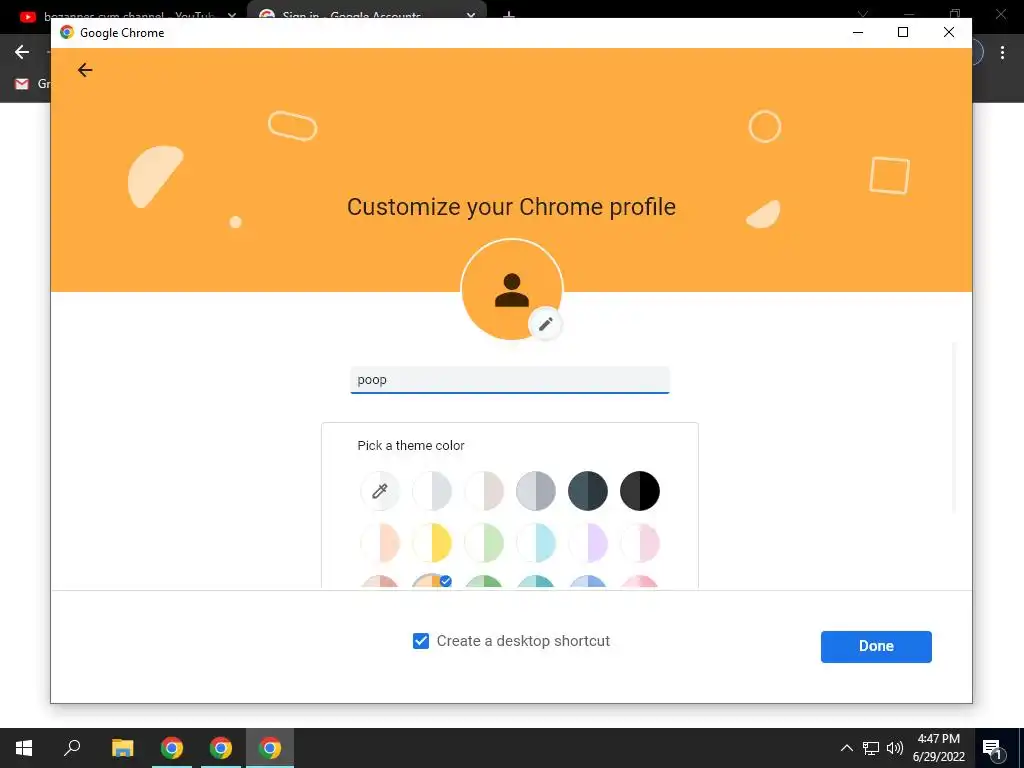Select the dark slate theme color
This screenshot has height=768, width=1024.
tap(588, 490)
